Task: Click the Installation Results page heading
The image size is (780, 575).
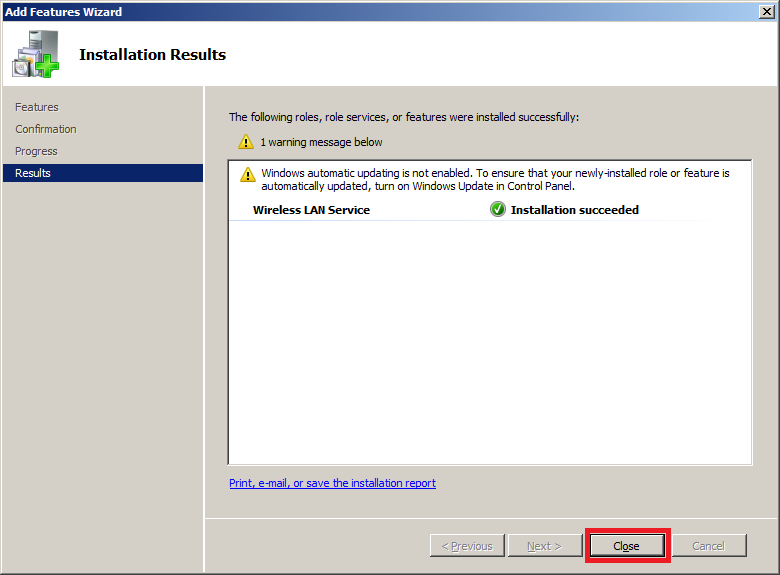Action: (x=152, y=55)
